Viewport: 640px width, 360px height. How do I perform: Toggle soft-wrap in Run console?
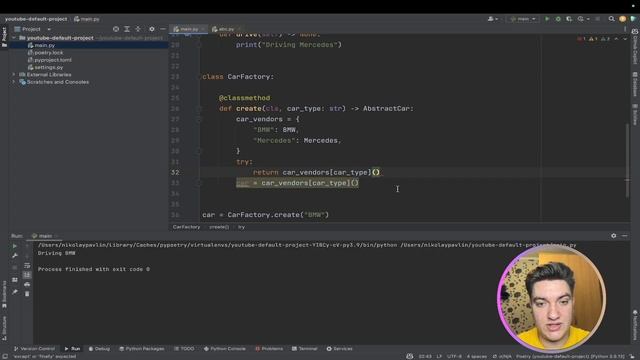[x=27, y=265]
